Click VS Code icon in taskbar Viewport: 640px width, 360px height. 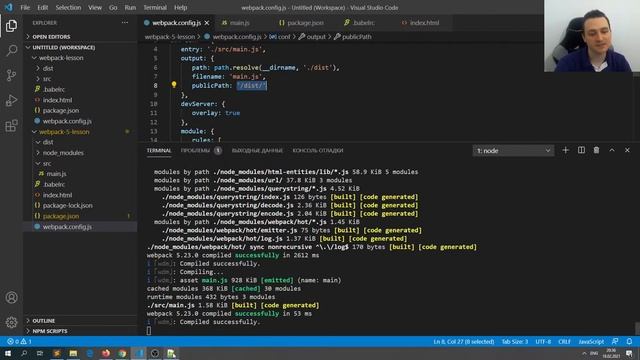click(138, 353)
